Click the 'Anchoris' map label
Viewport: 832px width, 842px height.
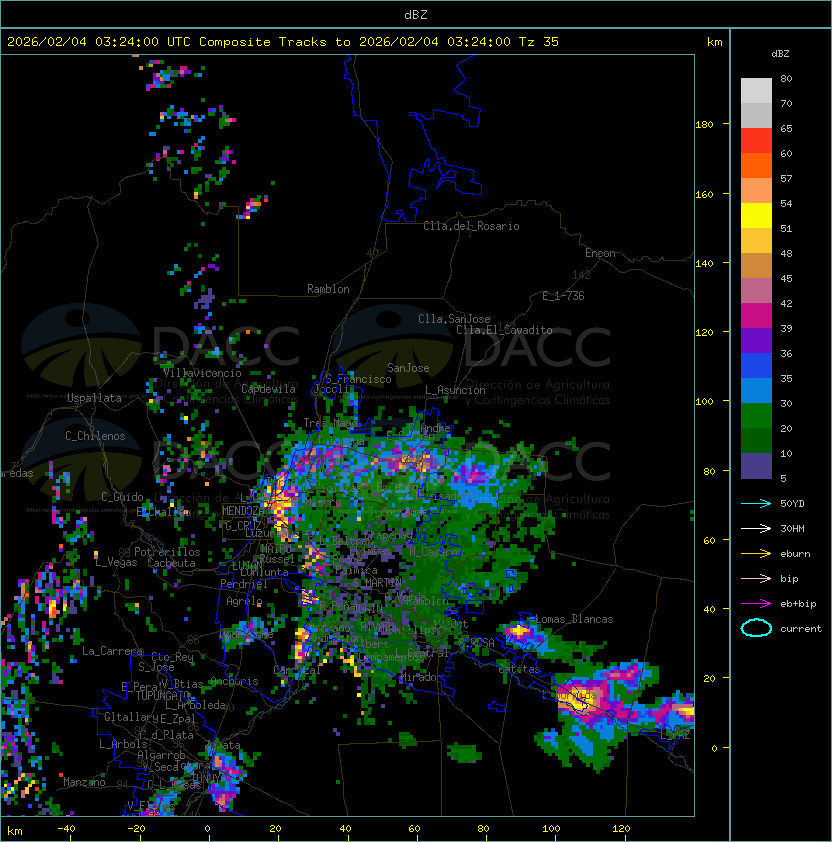pyautogui.click(x=234, y=681)
